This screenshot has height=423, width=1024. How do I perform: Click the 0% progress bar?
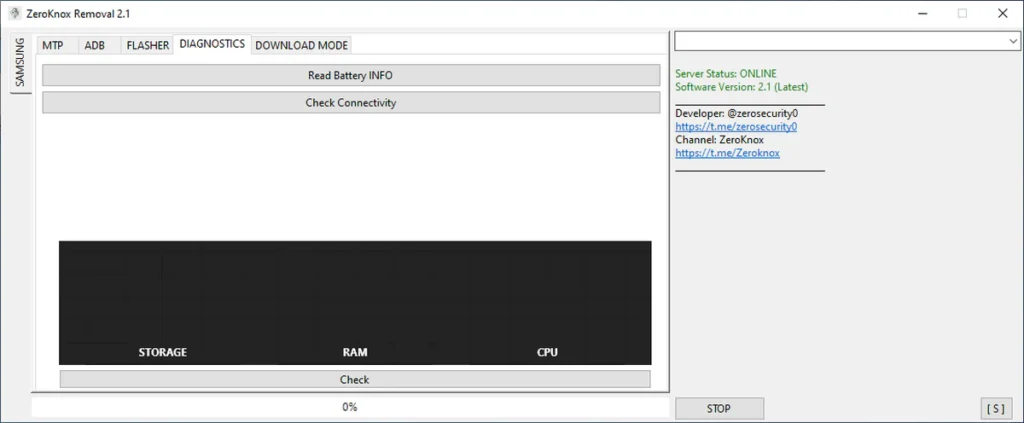click(x=350, y=407)
